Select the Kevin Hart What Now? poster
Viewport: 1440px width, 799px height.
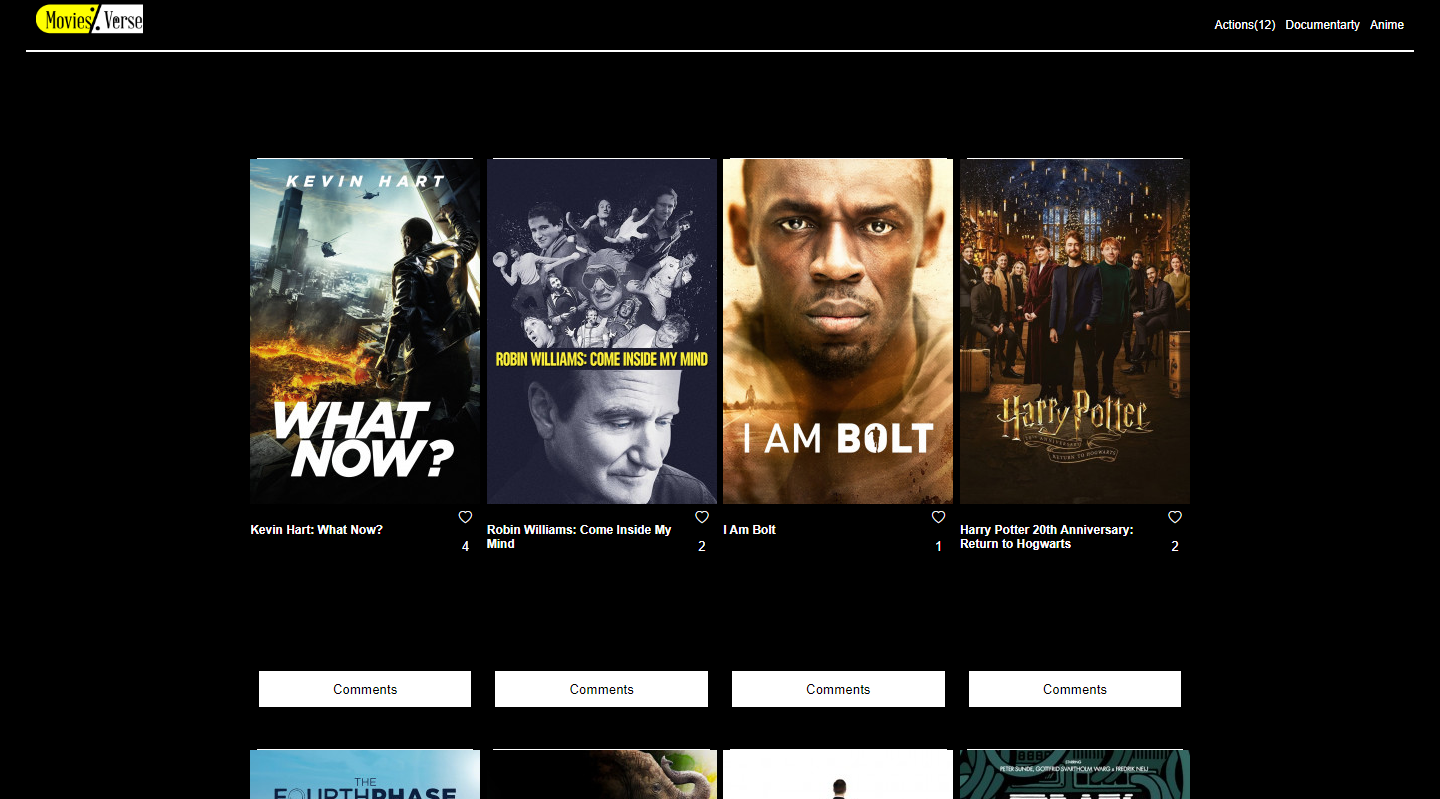(x=365, y=331)
